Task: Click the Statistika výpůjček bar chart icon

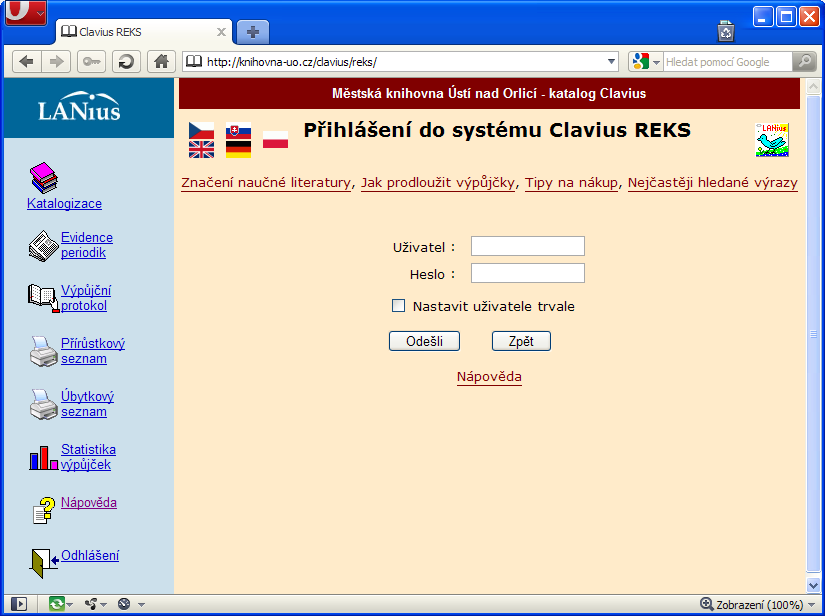Action: point(44,458)
